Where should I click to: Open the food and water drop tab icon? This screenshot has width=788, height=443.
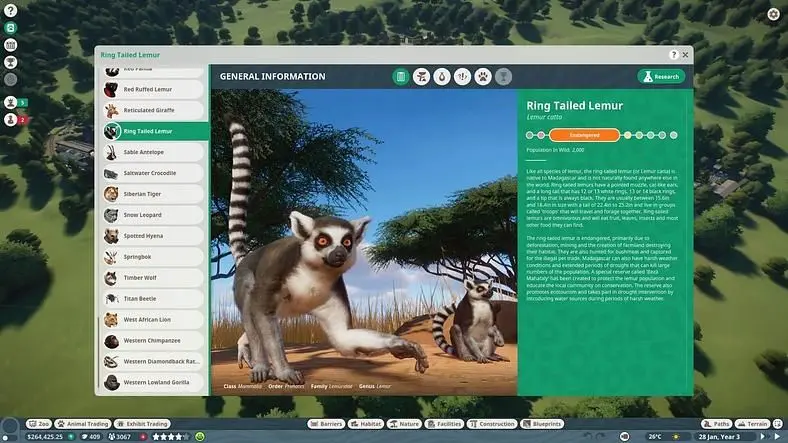[x=442, y=76]
